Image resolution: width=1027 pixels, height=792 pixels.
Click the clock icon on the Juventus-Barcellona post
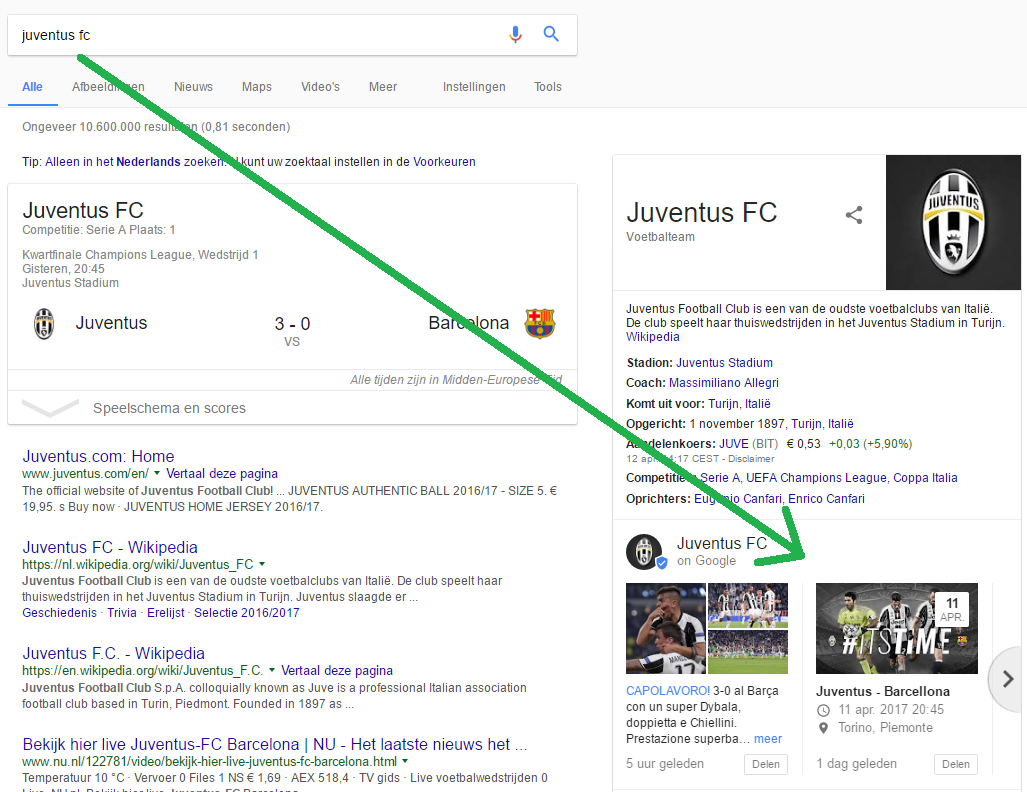[x=823, y=709]
